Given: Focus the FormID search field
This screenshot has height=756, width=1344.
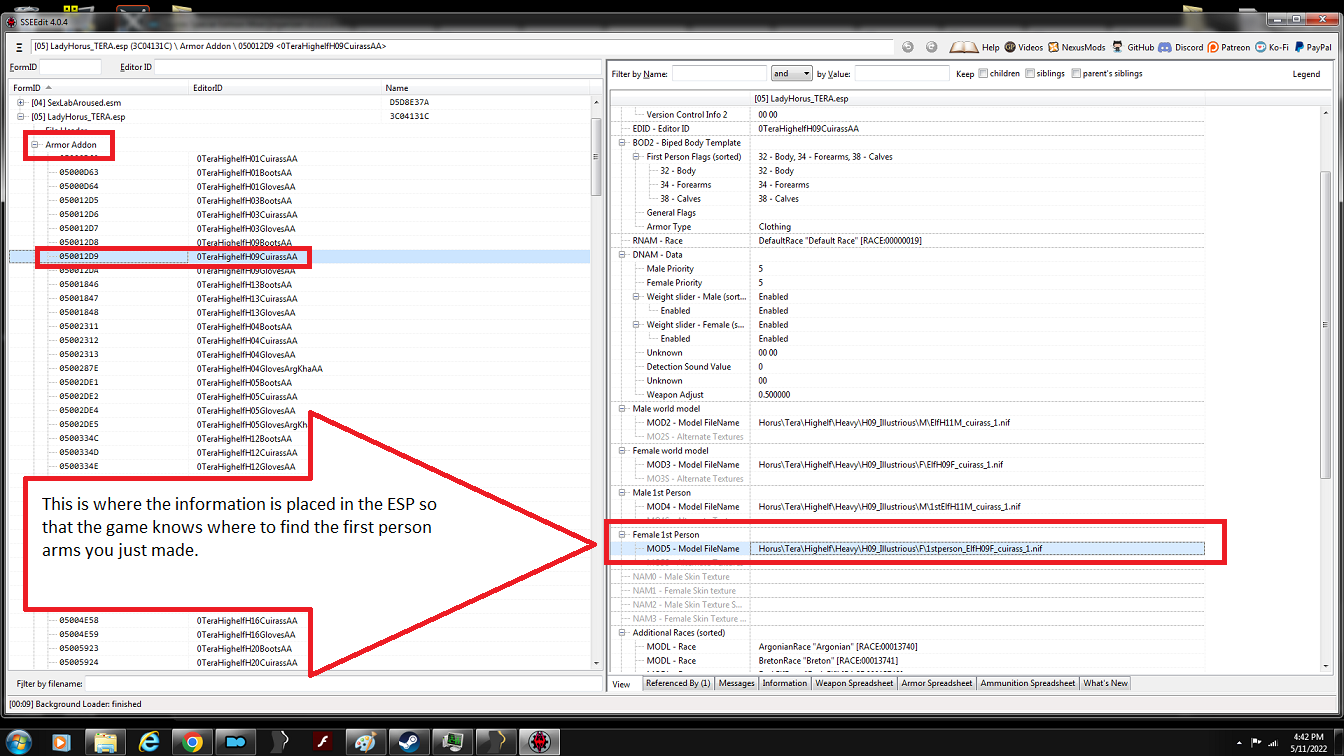Looking at the screenshot, I should [70, 67].
